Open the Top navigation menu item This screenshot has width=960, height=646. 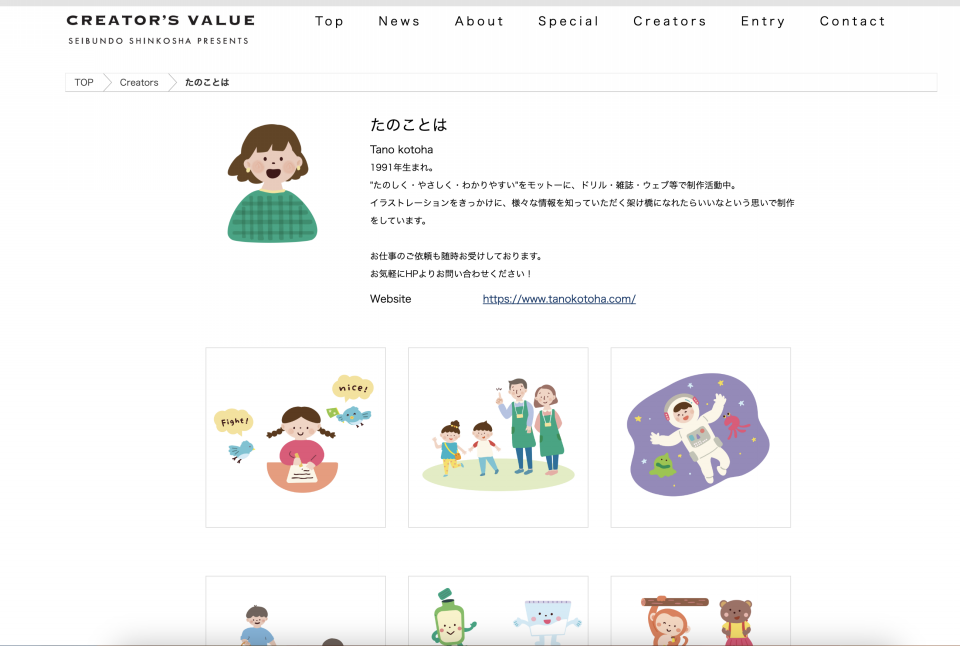(329, 21)
